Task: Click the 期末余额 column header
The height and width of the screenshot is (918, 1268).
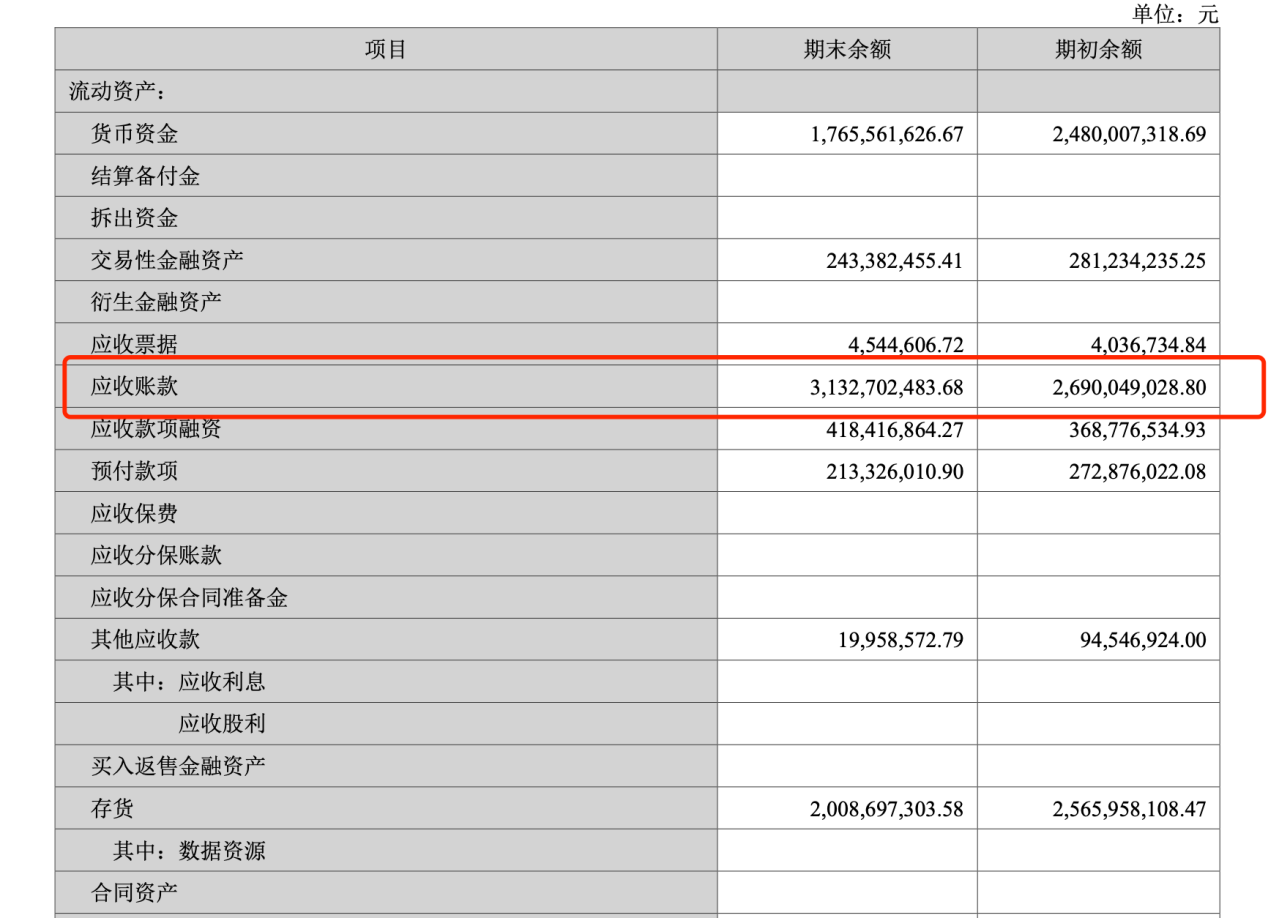Action: click(x=847, y=49)
